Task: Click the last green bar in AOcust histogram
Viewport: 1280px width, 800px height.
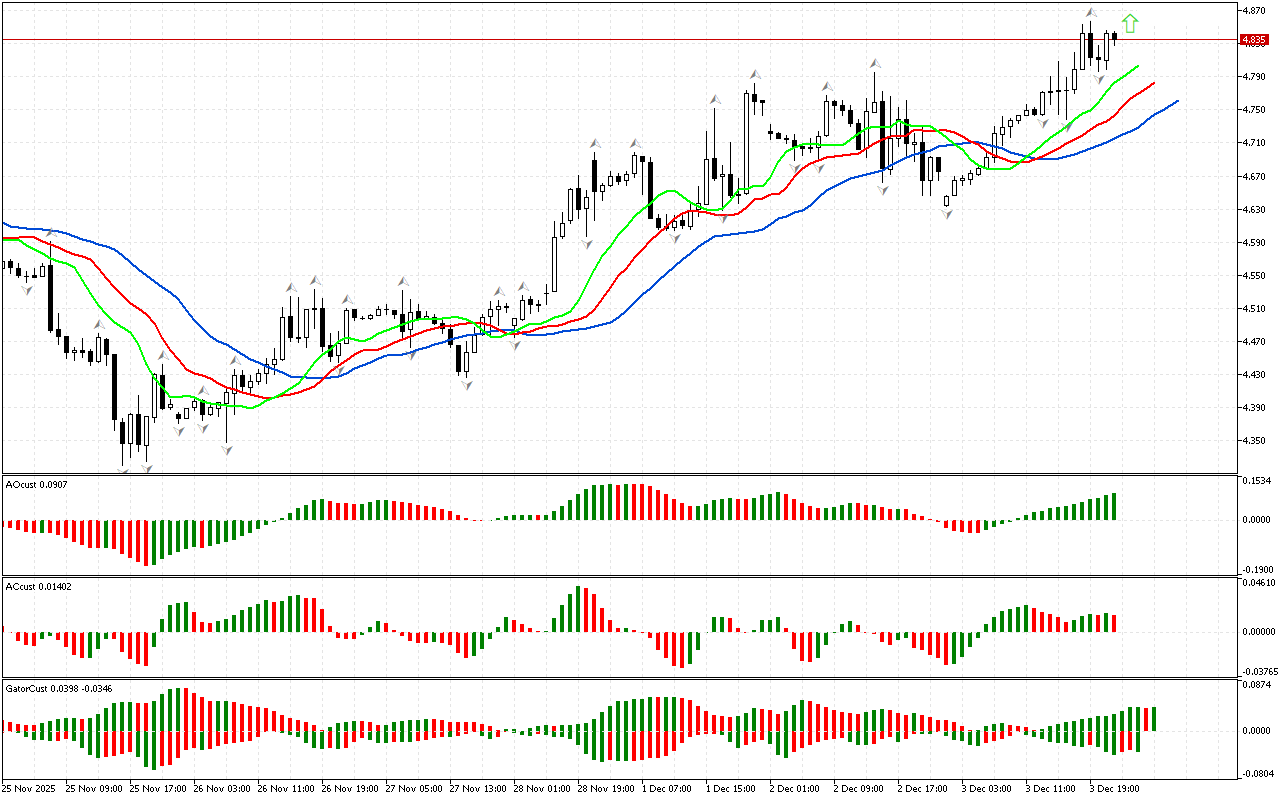Action: point(1113,506)
